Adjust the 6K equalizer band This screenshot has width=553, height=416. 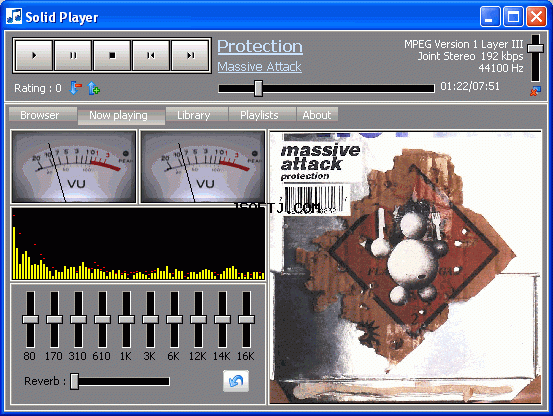pyautogui.click(x=174, y=319)
